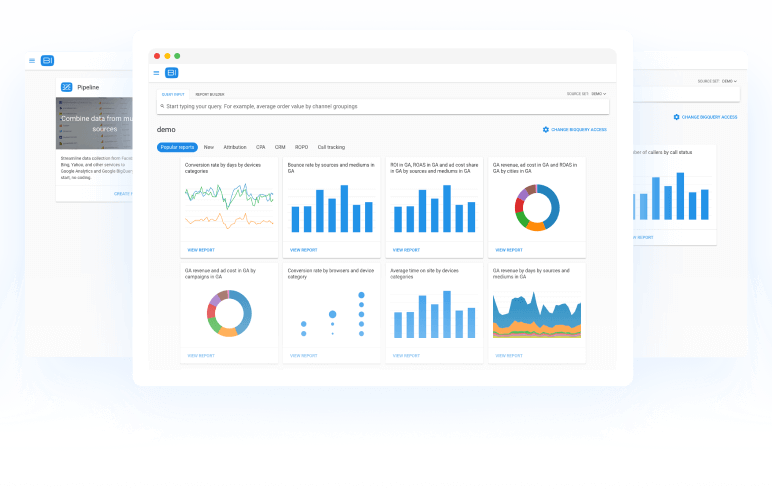Click the callers by call status bar chart in right window
Image resolution: width=772 pixels, height=490 pixels.
point(672,196)
